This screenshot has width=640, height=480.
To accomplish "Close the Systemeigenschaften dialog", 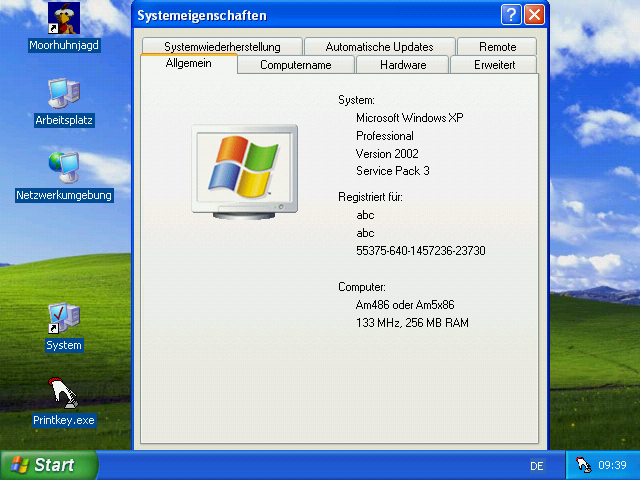I will (534, 15).
